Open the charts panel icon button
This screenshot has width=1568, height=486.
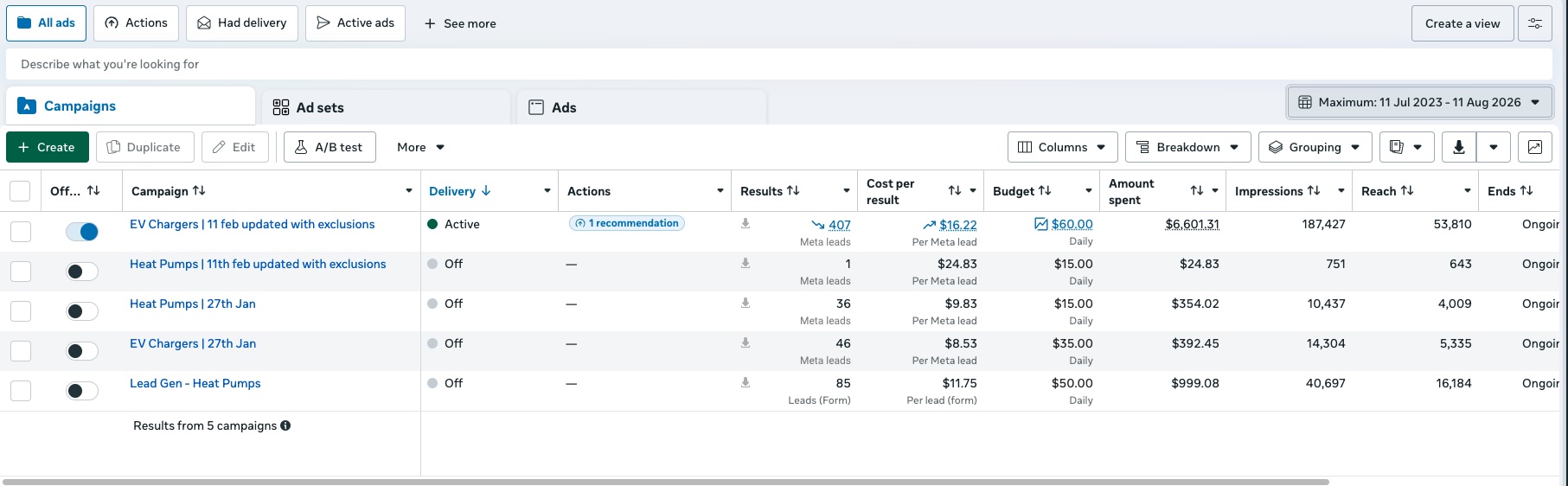(x=1534, y=147)
